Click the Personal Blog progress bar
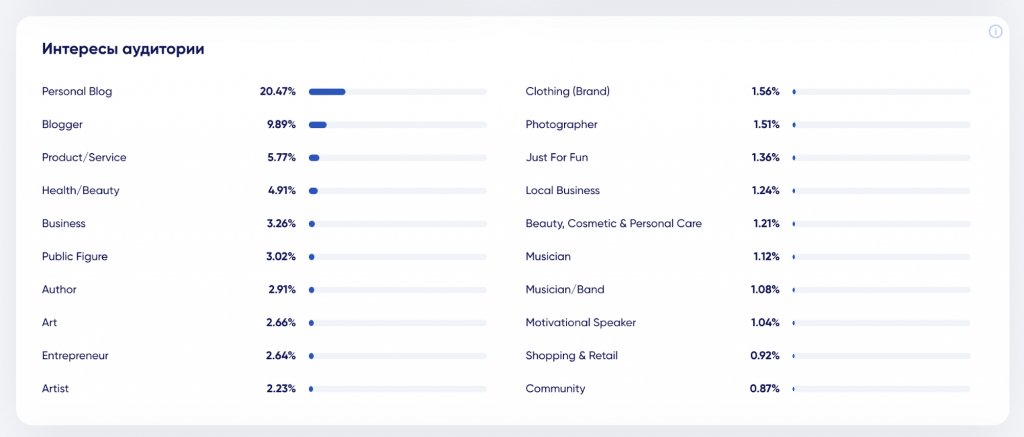Image resolution: width=1024 pixels, height=437 pixels. 398,92
